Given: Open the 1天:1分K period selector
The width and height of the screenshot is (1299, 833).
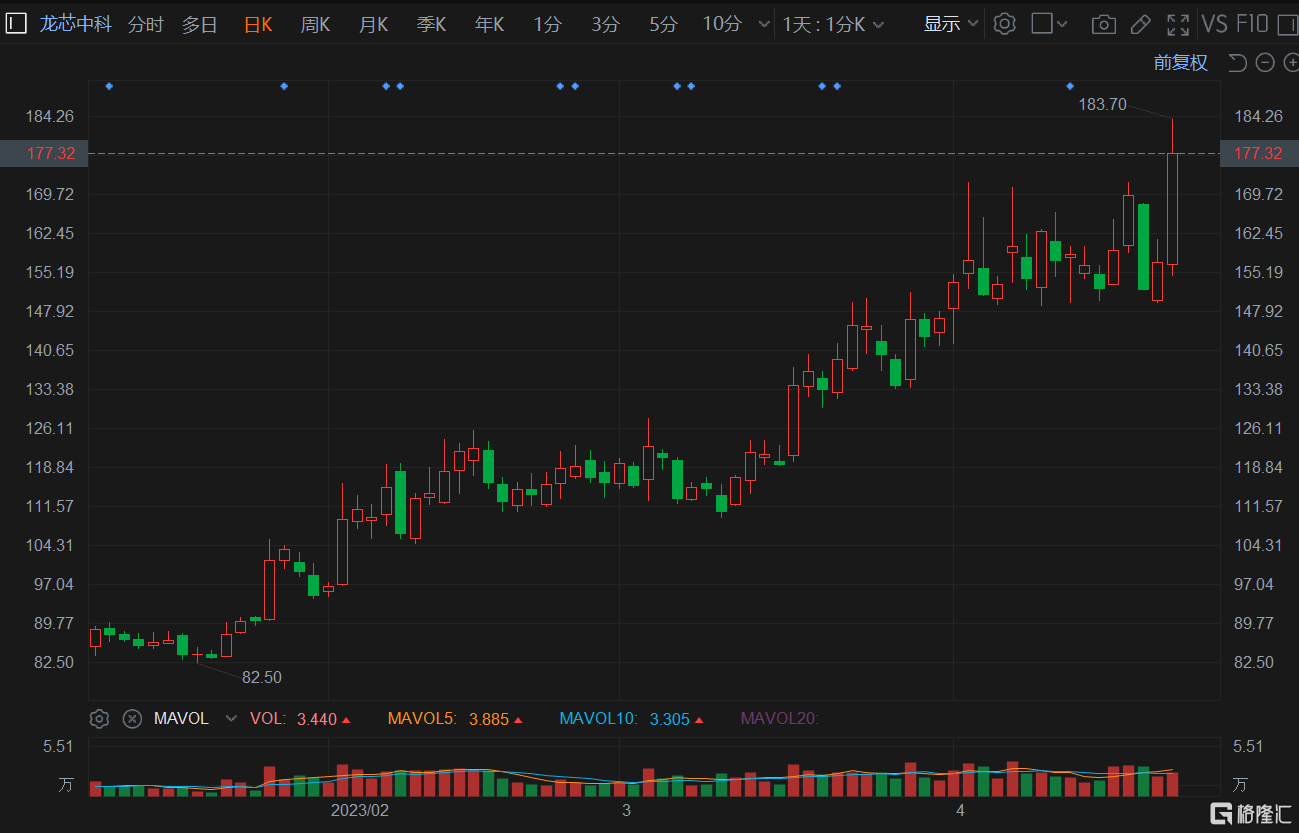Looking at the screenshot, I should tap(832, 24).
